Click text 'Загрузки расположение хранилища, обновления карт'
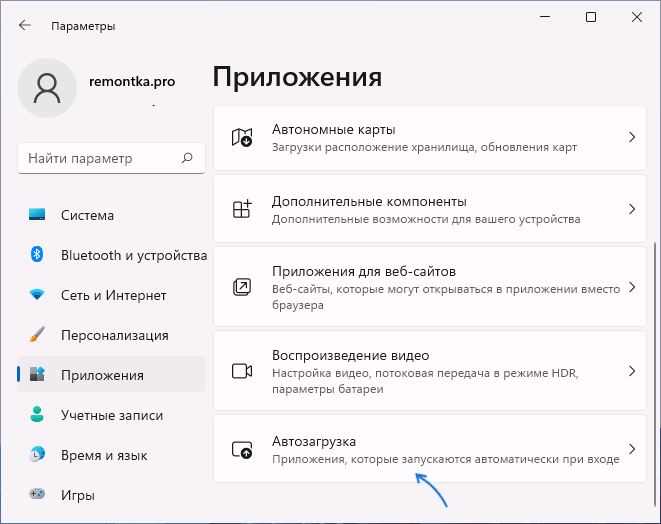 click(x=425, y=147)
